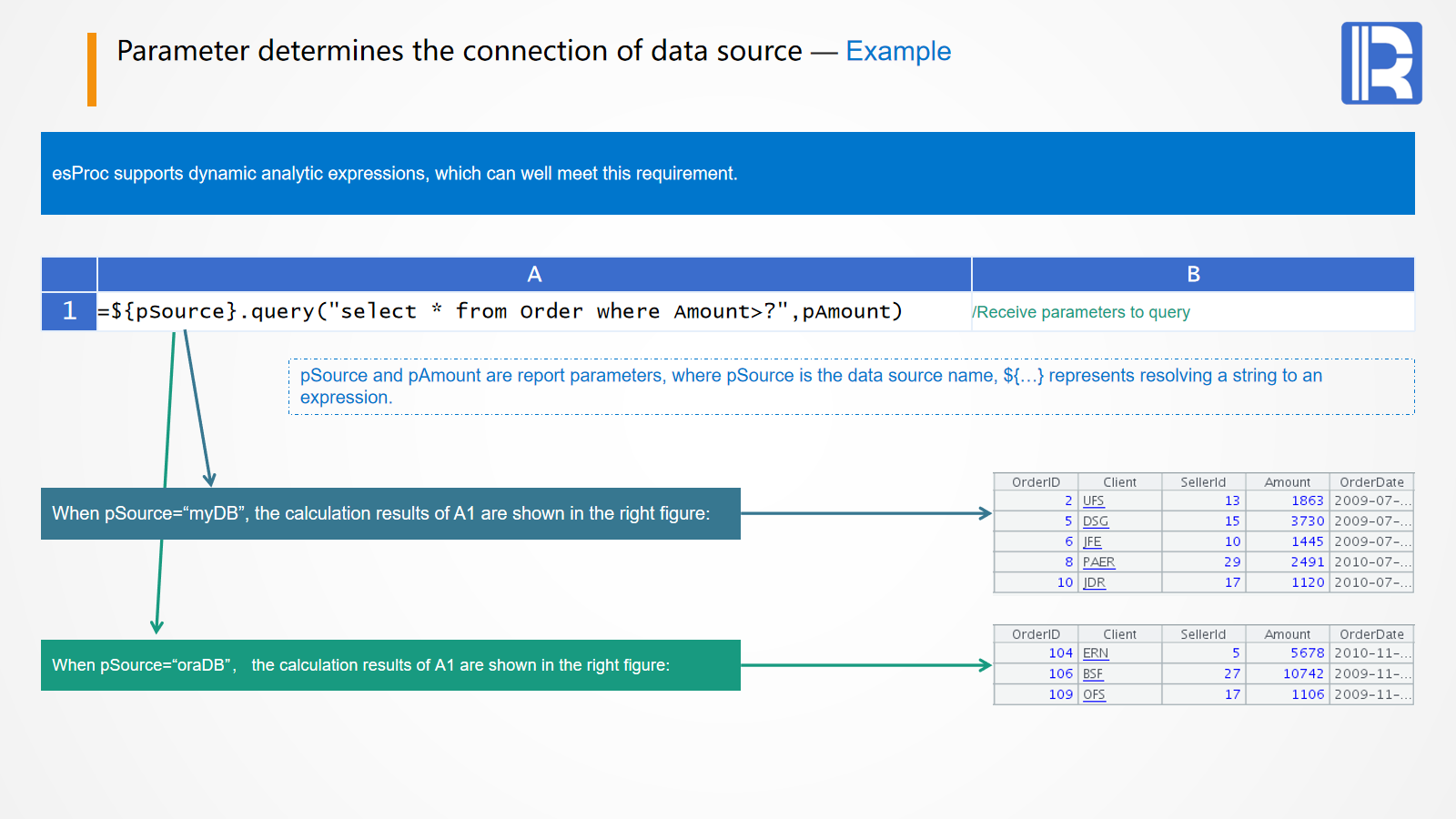1456x819 pixels.
Task: Click amount value 10742 in lower table
Action: click(1303, 673)
